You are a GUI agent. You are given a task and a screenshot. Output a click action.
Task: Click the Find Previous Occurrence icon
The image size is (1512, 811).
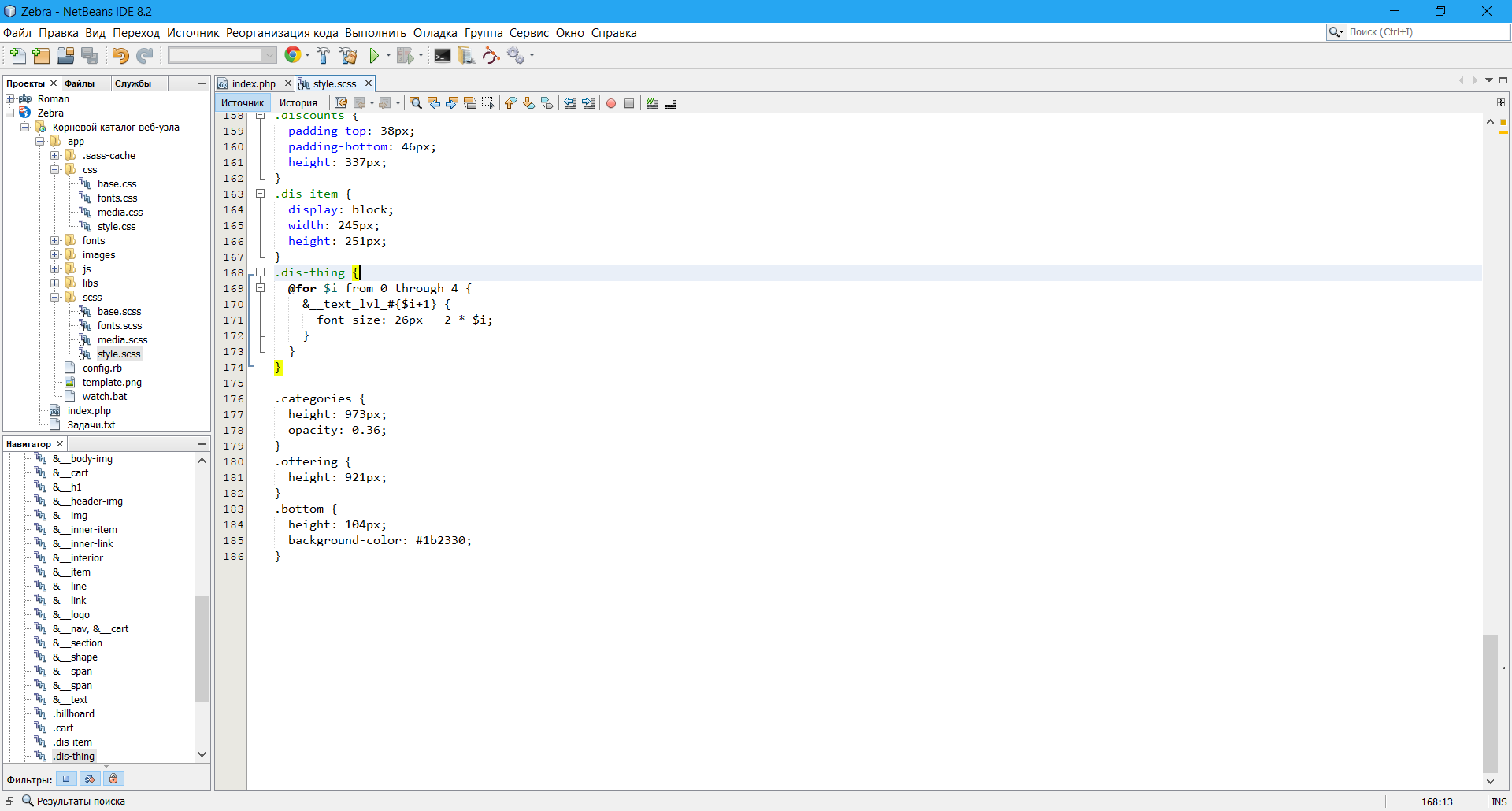tap(434, 103)
